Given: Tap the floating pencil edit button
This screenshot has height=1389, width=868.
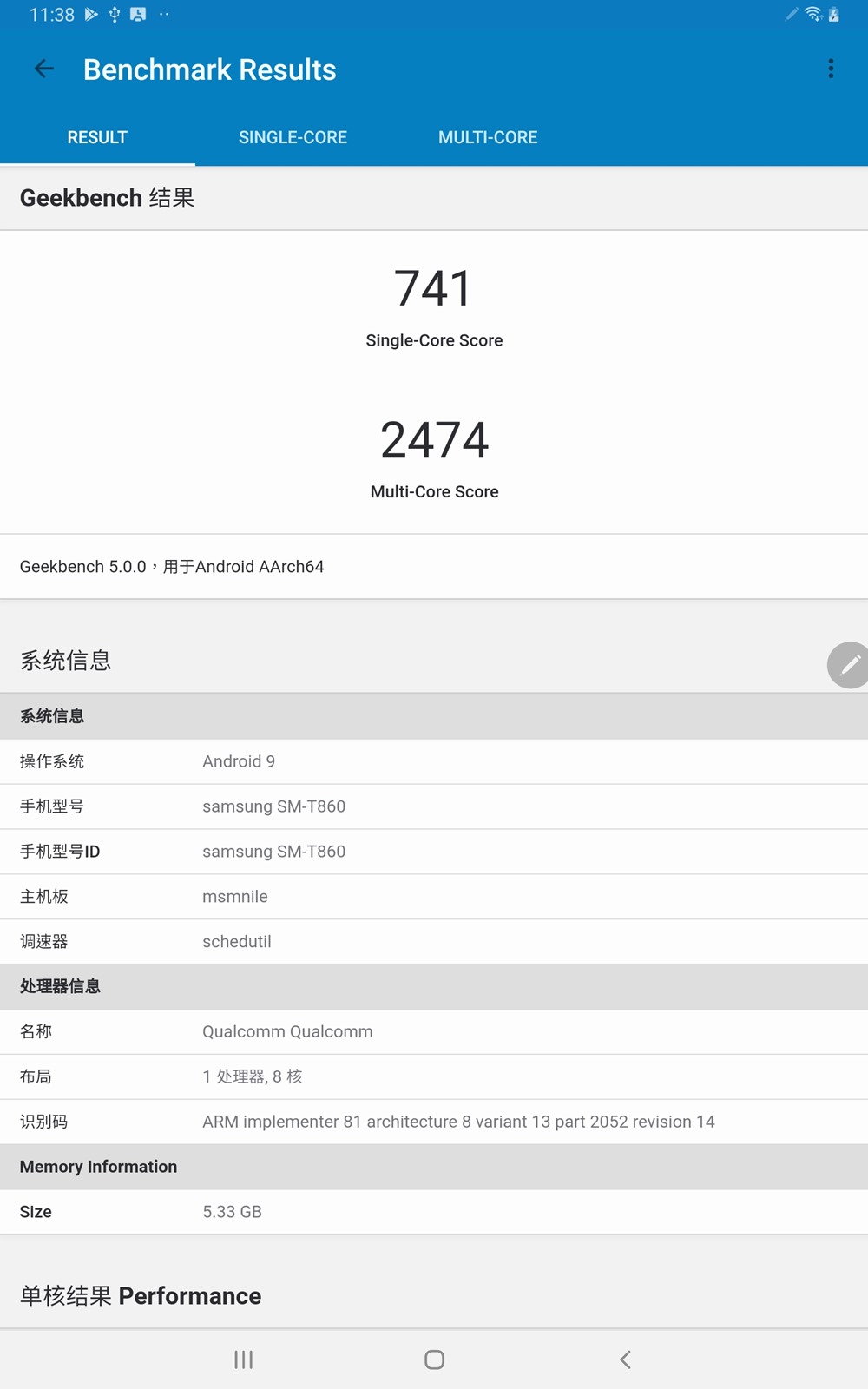Looking at the screenshot, I should tap(848, 665).
